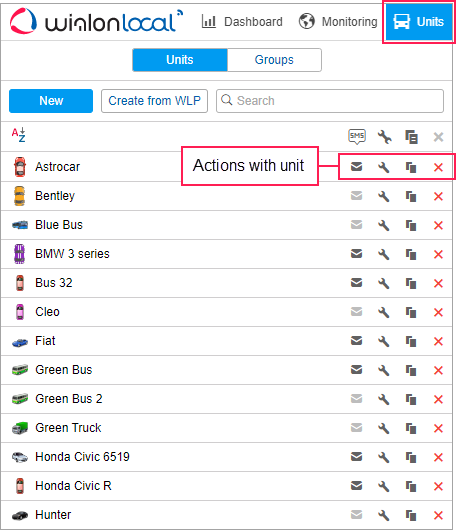Edit Green Truck with wrench icon

tap(384, 428)
